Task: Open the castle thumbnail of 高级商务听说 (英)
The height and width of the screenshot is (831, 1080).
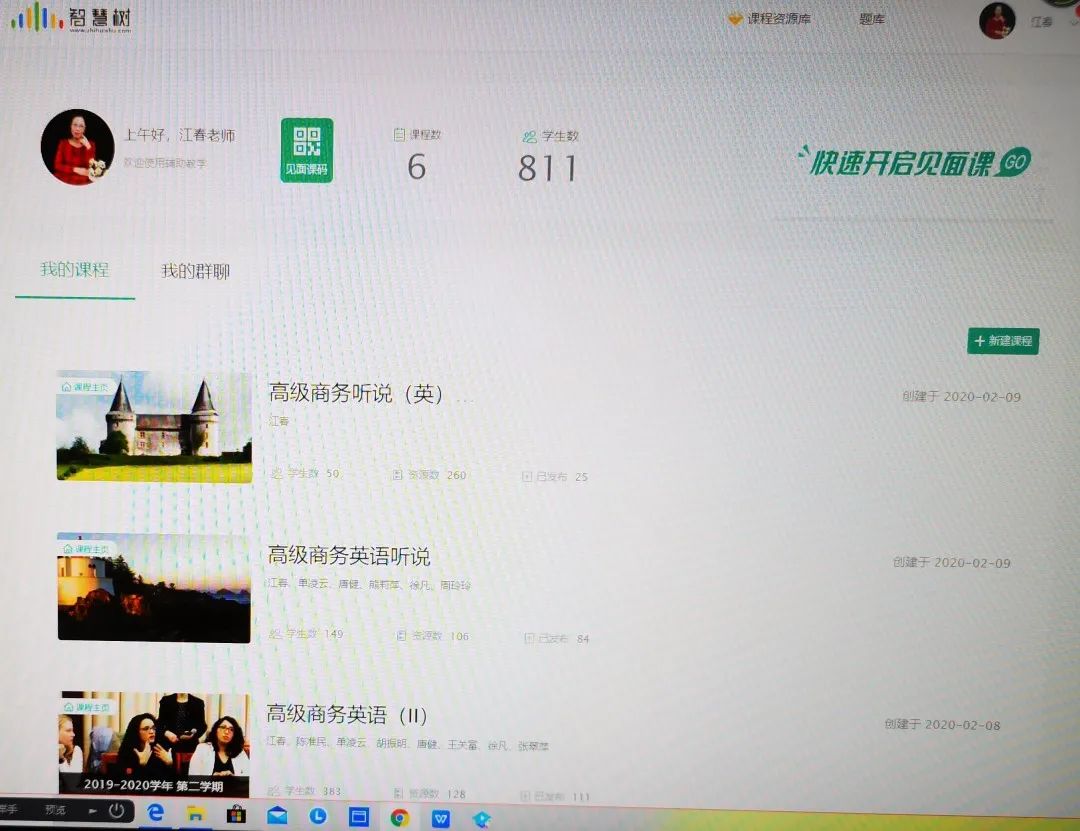Action: (x=154, y=427)
